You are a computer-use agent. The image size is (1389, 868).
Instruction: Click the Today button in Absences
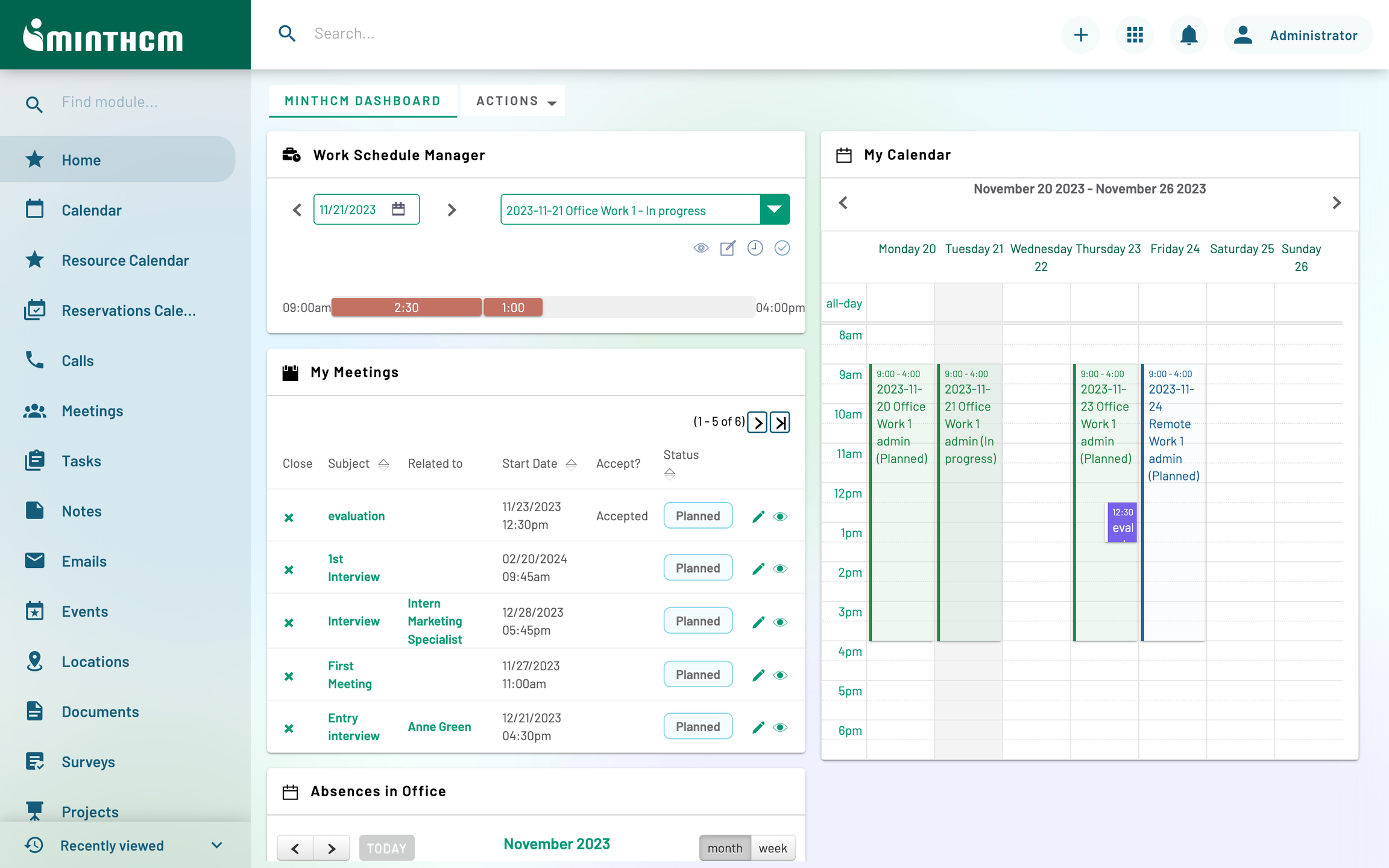tap(386, 848)
